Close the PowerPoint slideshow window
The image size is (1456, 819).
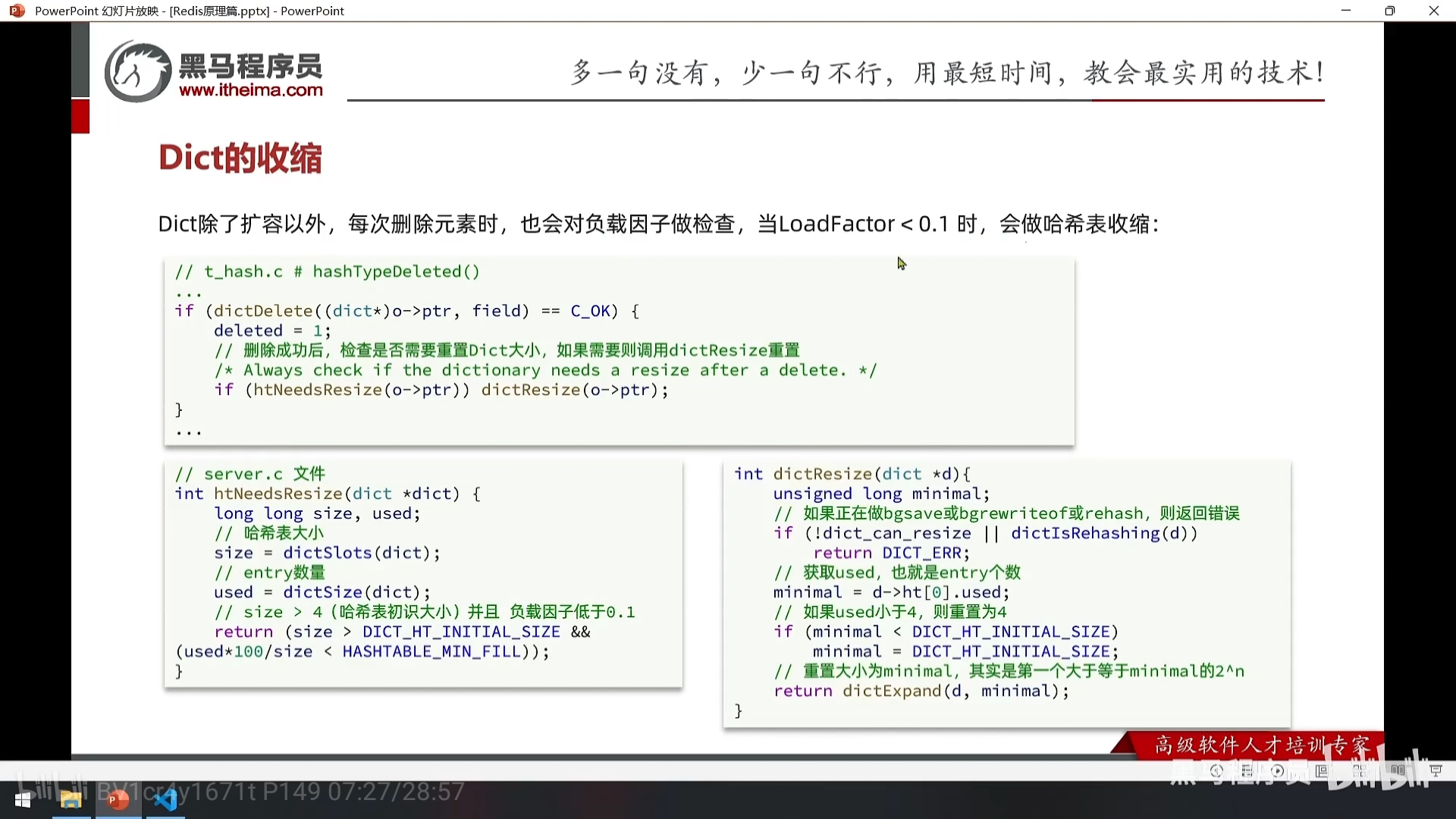click(1433, 11)
